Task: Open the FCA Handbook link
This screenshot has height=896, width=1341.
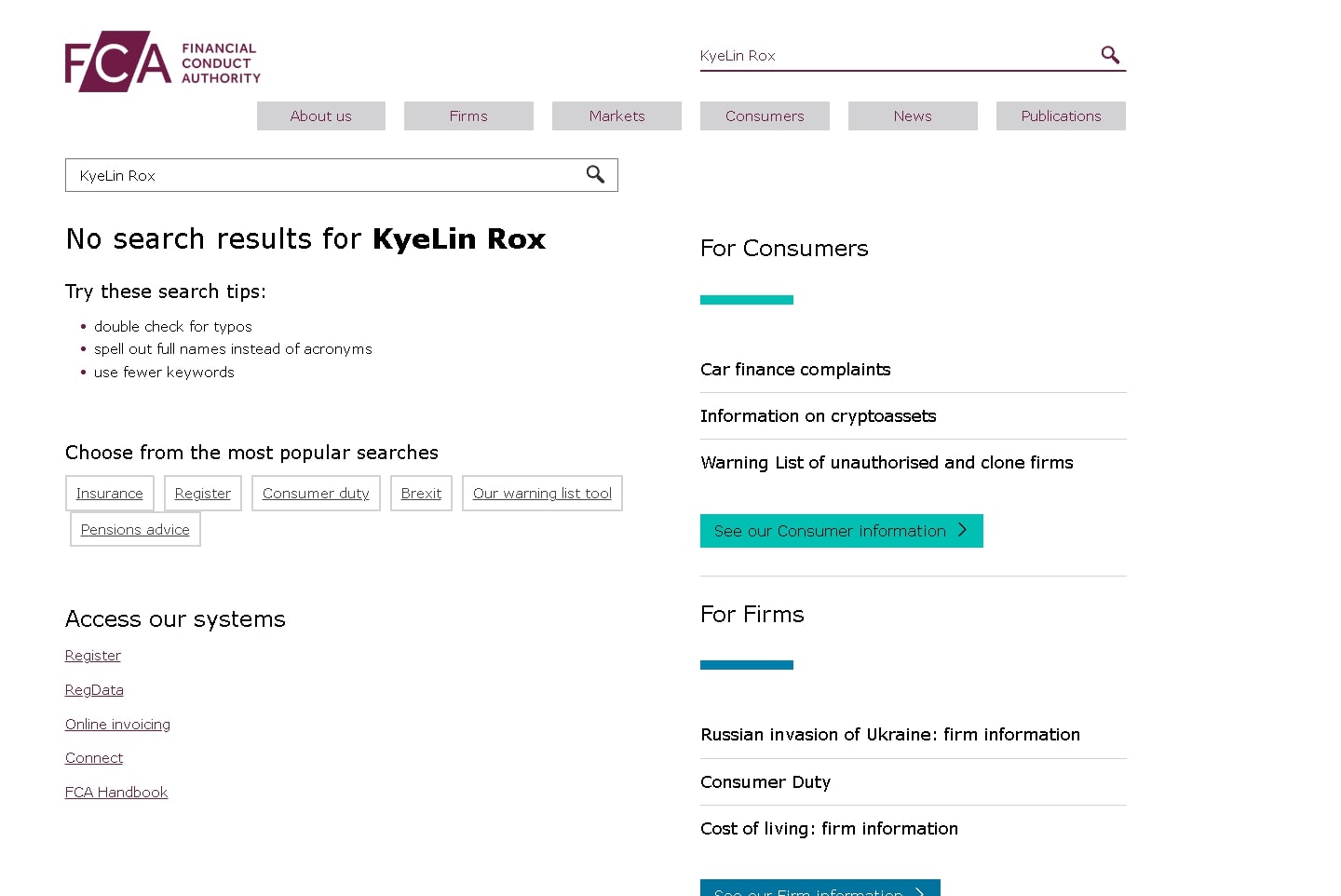Action: pos(116,793)
